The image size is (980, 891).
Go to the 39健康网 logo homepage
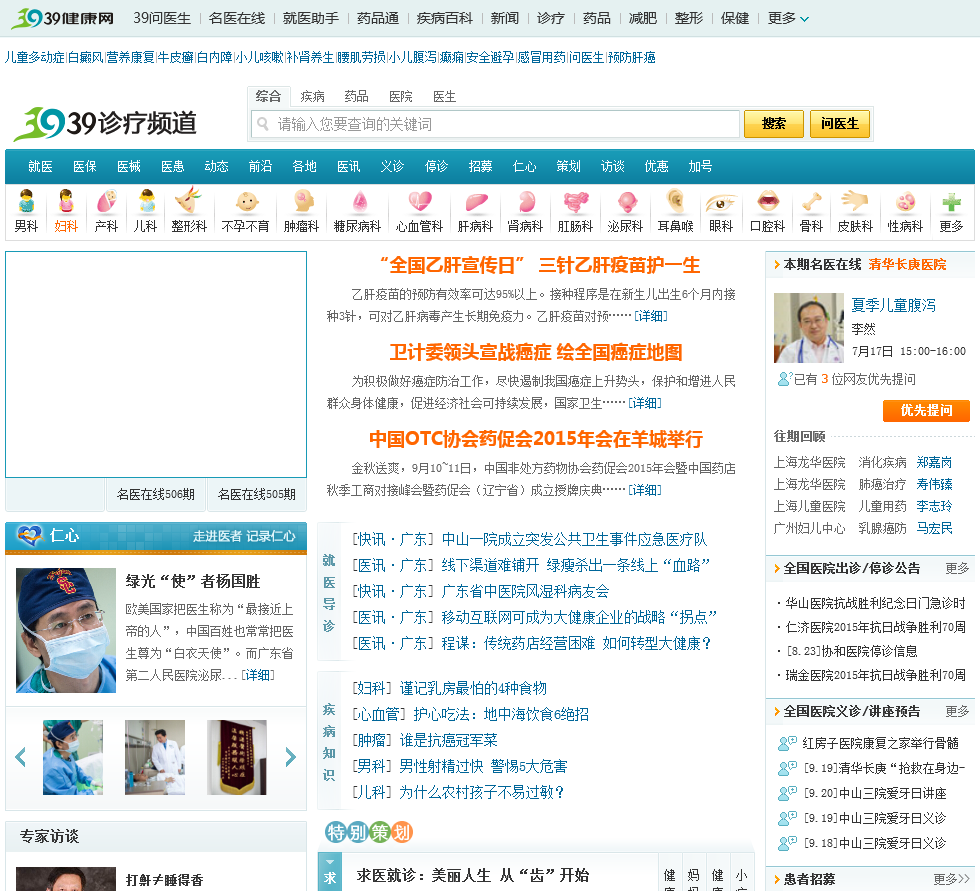(x=62, y=17)
